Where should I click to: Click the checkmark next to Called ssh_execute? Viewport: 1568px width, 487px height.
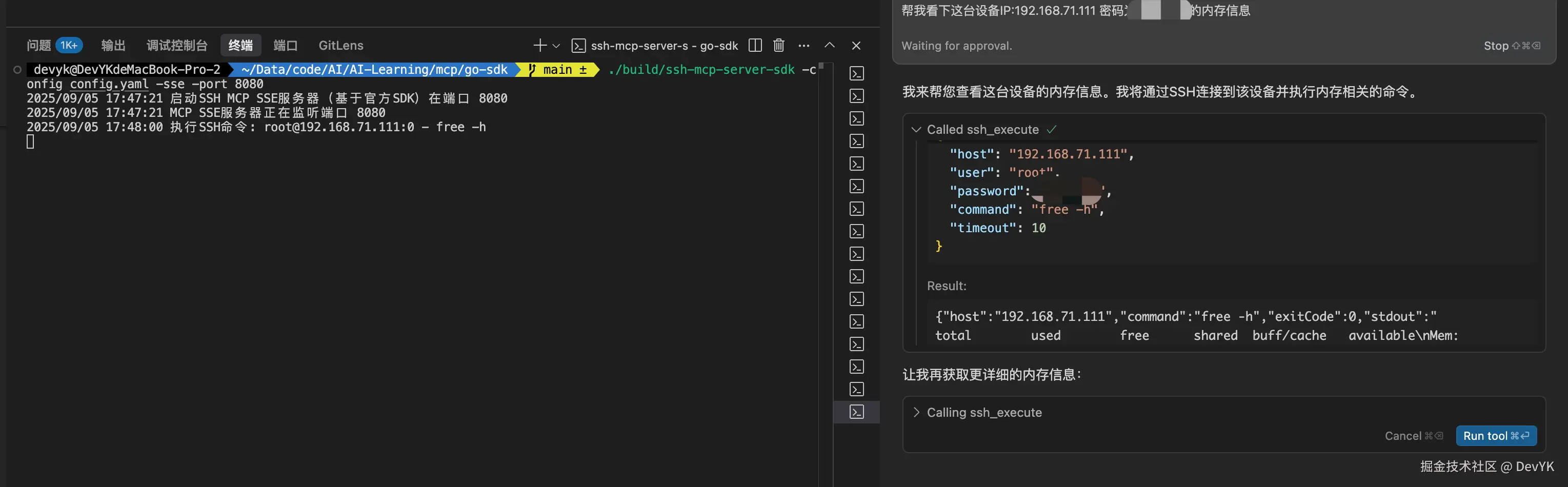pos(1051,130)
